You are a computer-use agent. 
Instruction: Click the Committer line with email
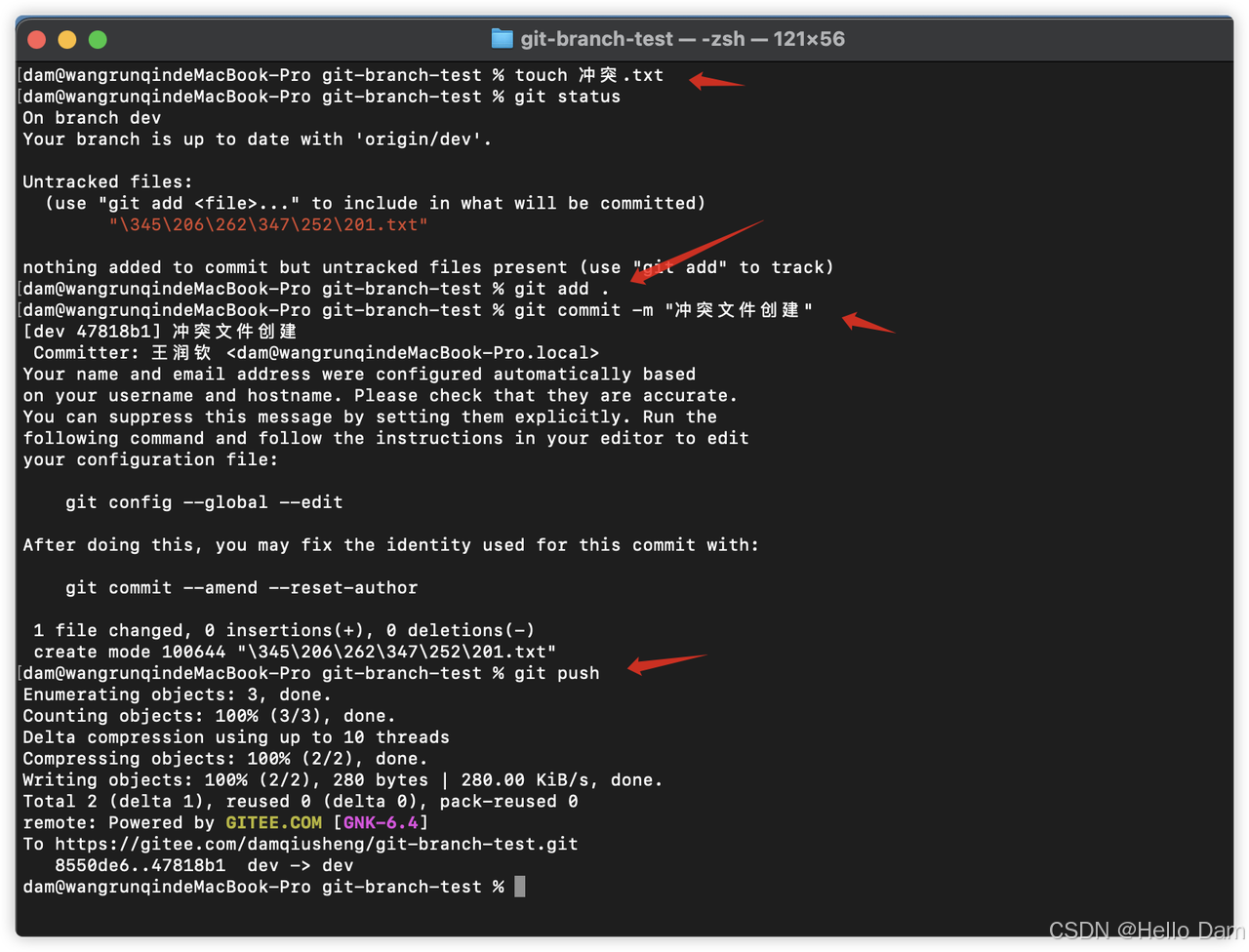[316, 353]
